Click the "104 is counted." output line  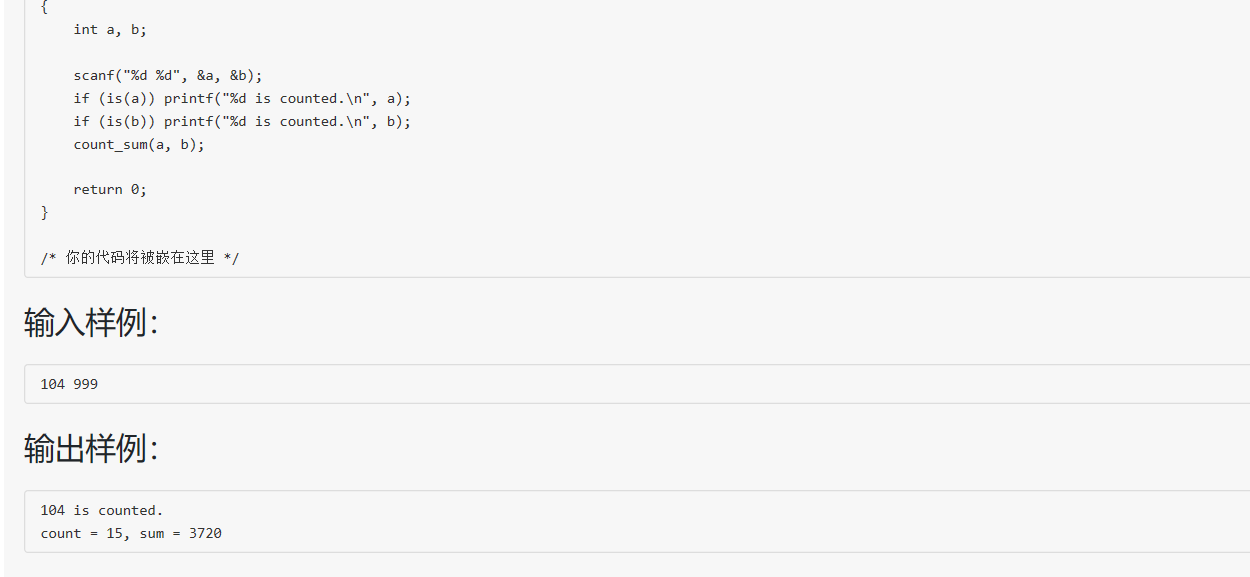(x=102, y=510)
